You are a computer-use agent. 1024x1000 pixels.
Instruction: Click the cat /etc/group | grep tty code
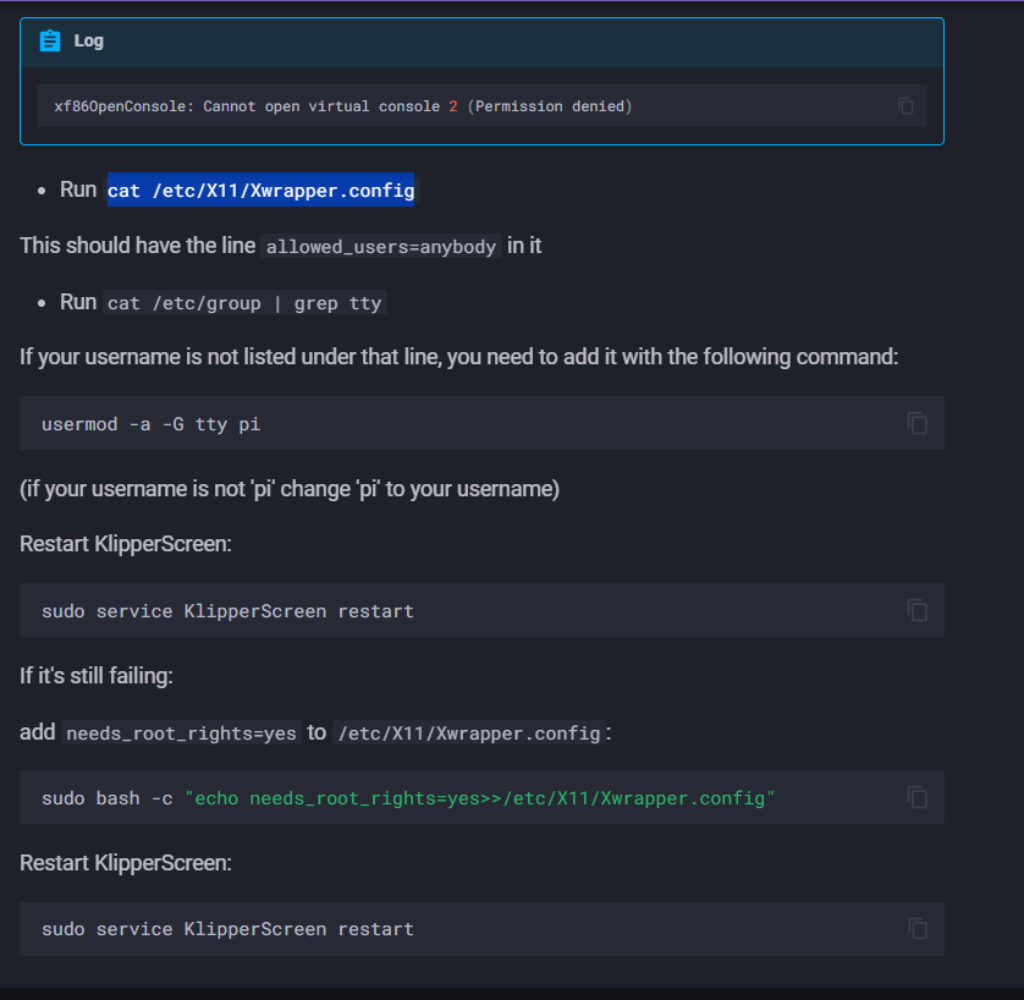coord(245,303)
